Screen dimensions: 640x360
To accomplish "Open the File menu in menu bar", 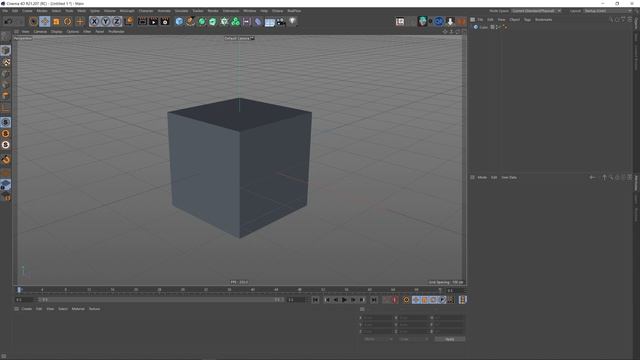I will tap(5, 11).
